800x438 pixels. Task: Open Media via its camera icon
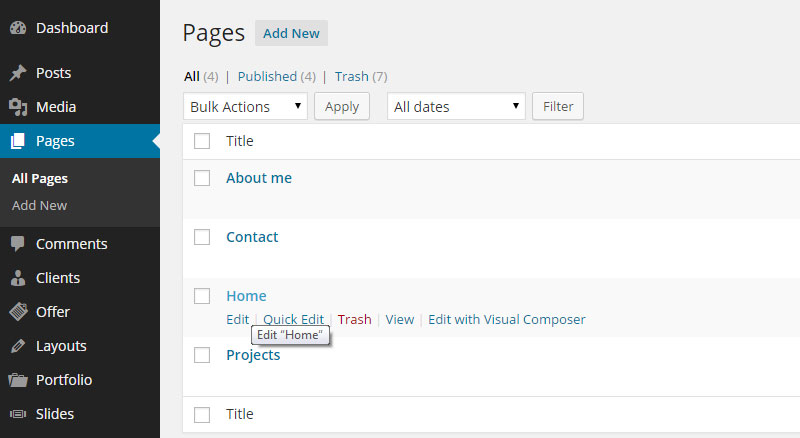point(18,107)
